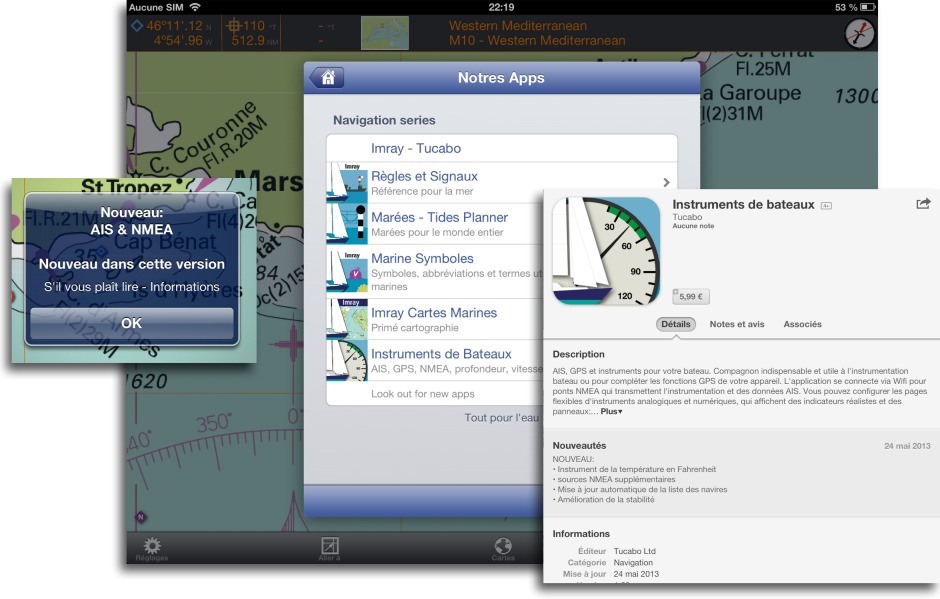Tap the battery status icon
This screenshot has width=940, height=599.
point(867,7)
